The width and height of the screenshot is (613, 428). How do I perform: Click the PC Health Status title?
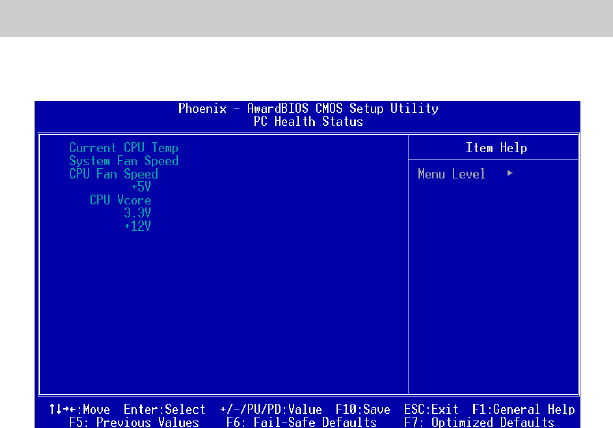tap(308, 122)
